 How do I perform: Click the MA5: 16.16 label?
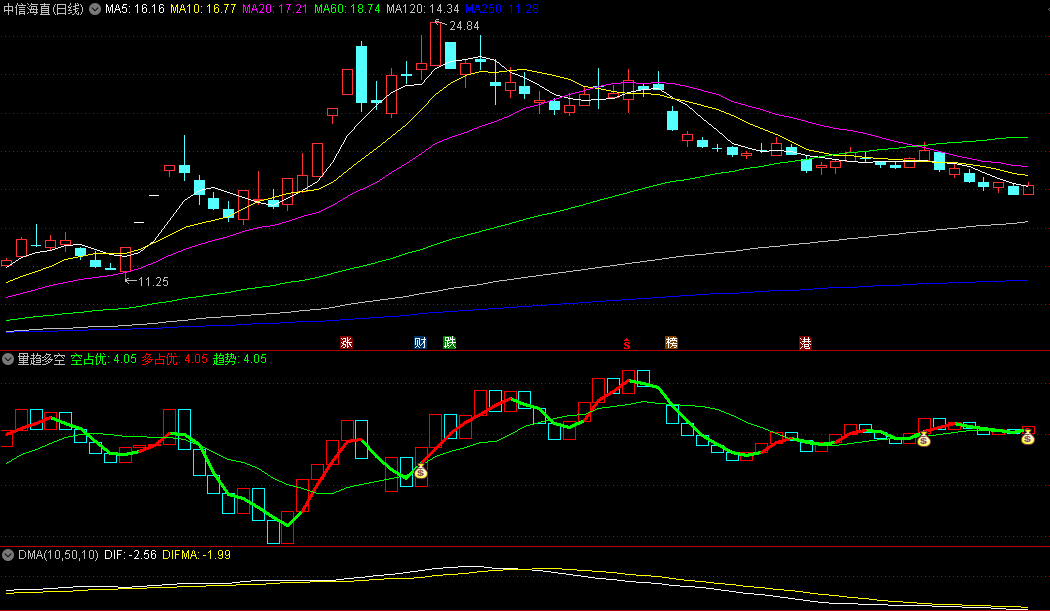(135, 9)
